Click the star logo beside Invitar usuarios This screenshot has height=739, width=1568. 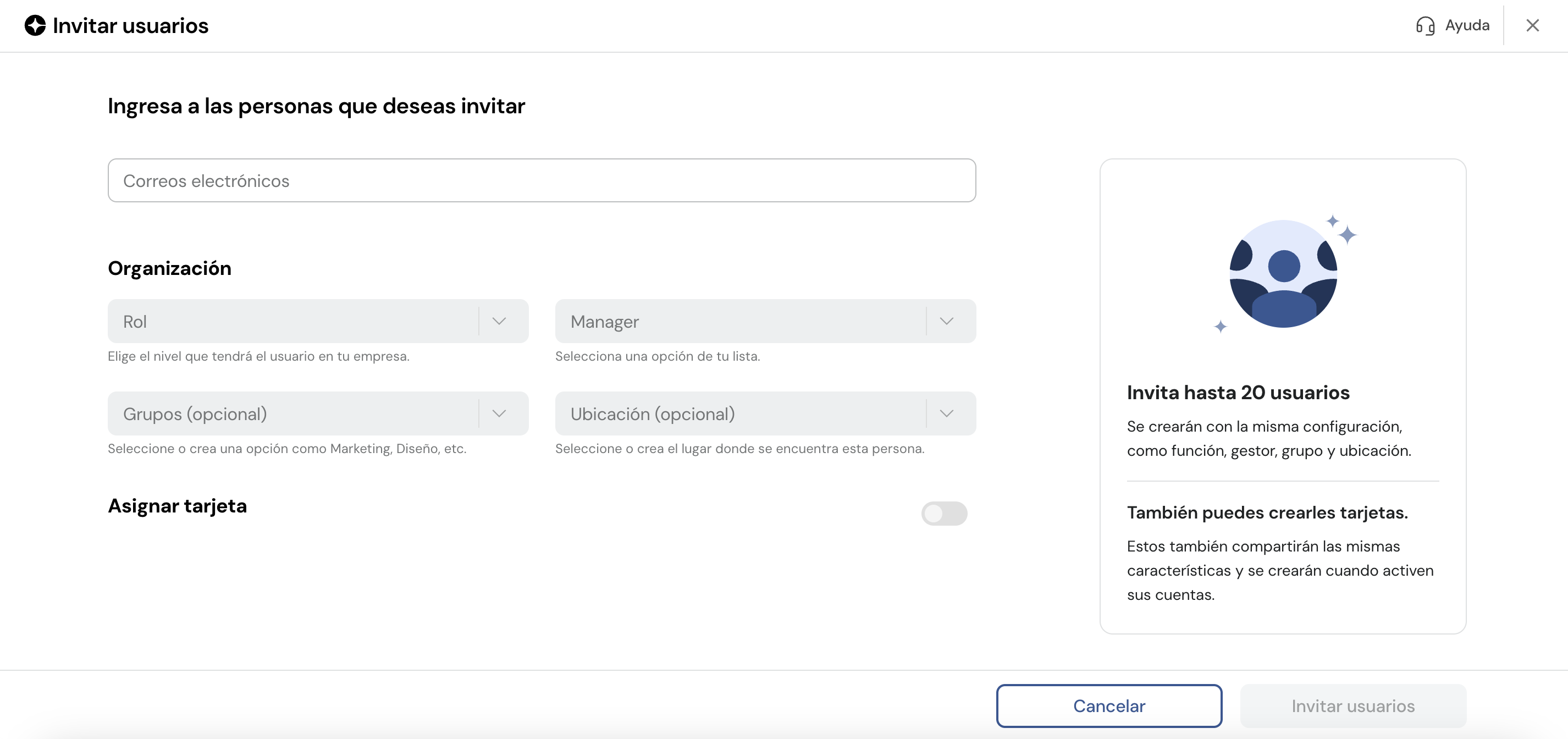click(x=35, y=25)
